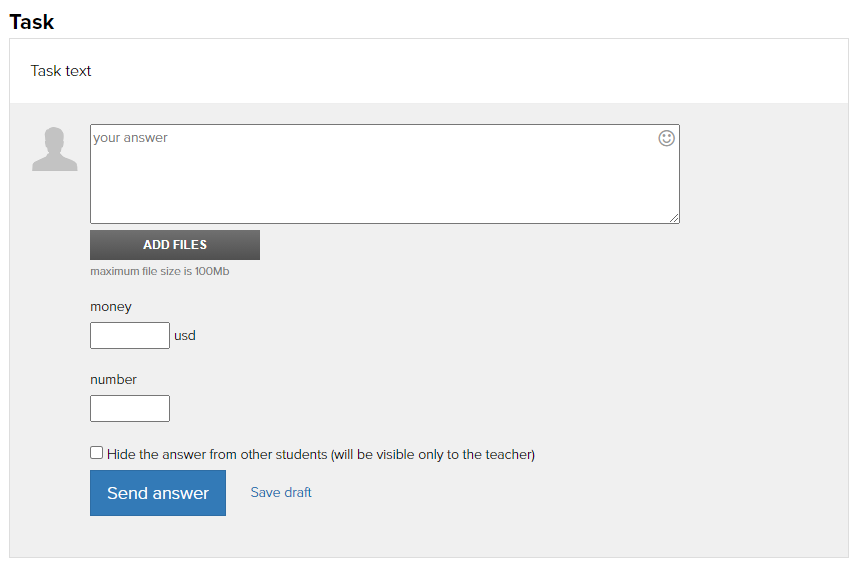The width and height of the screenshot is (860, 568).
Task: Focus the 'your answer' text area
Action: (x=384, y=174)
